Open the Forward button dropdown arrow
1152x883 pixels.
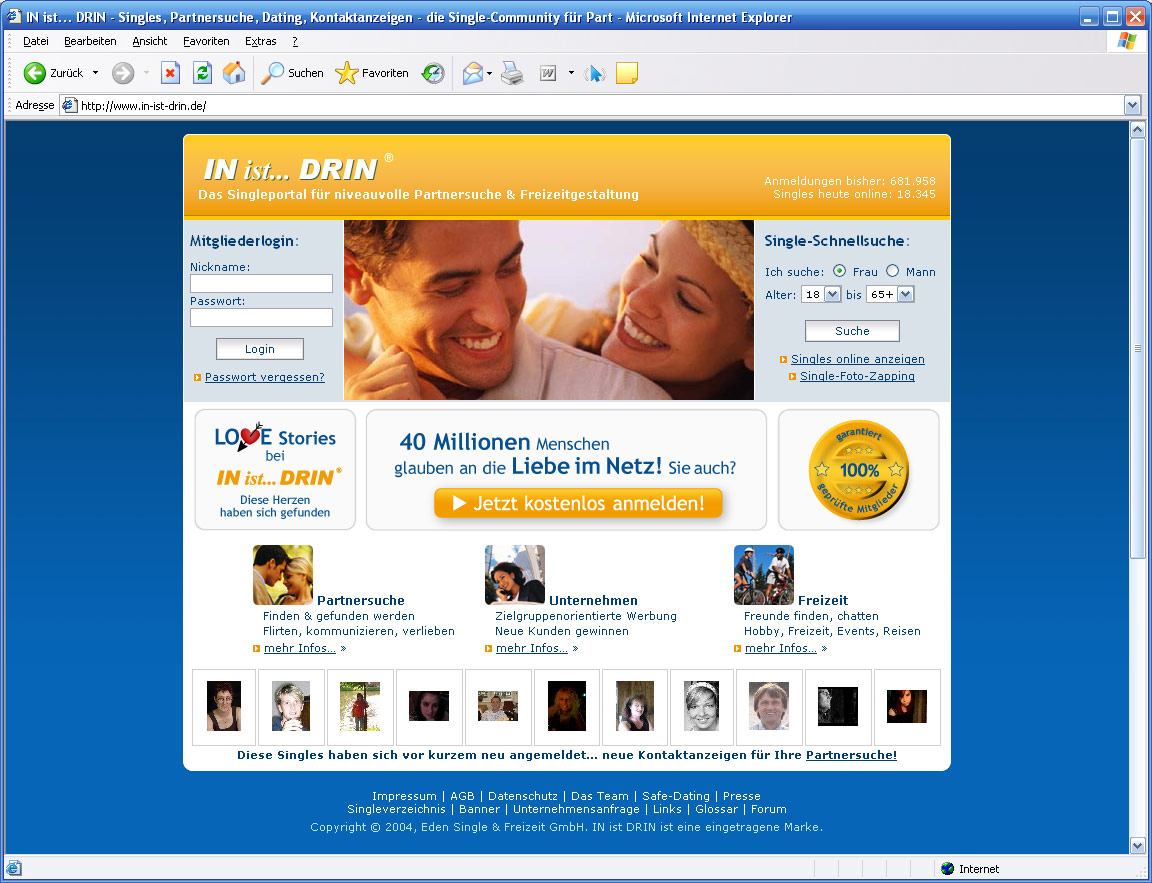pos(146,73)
